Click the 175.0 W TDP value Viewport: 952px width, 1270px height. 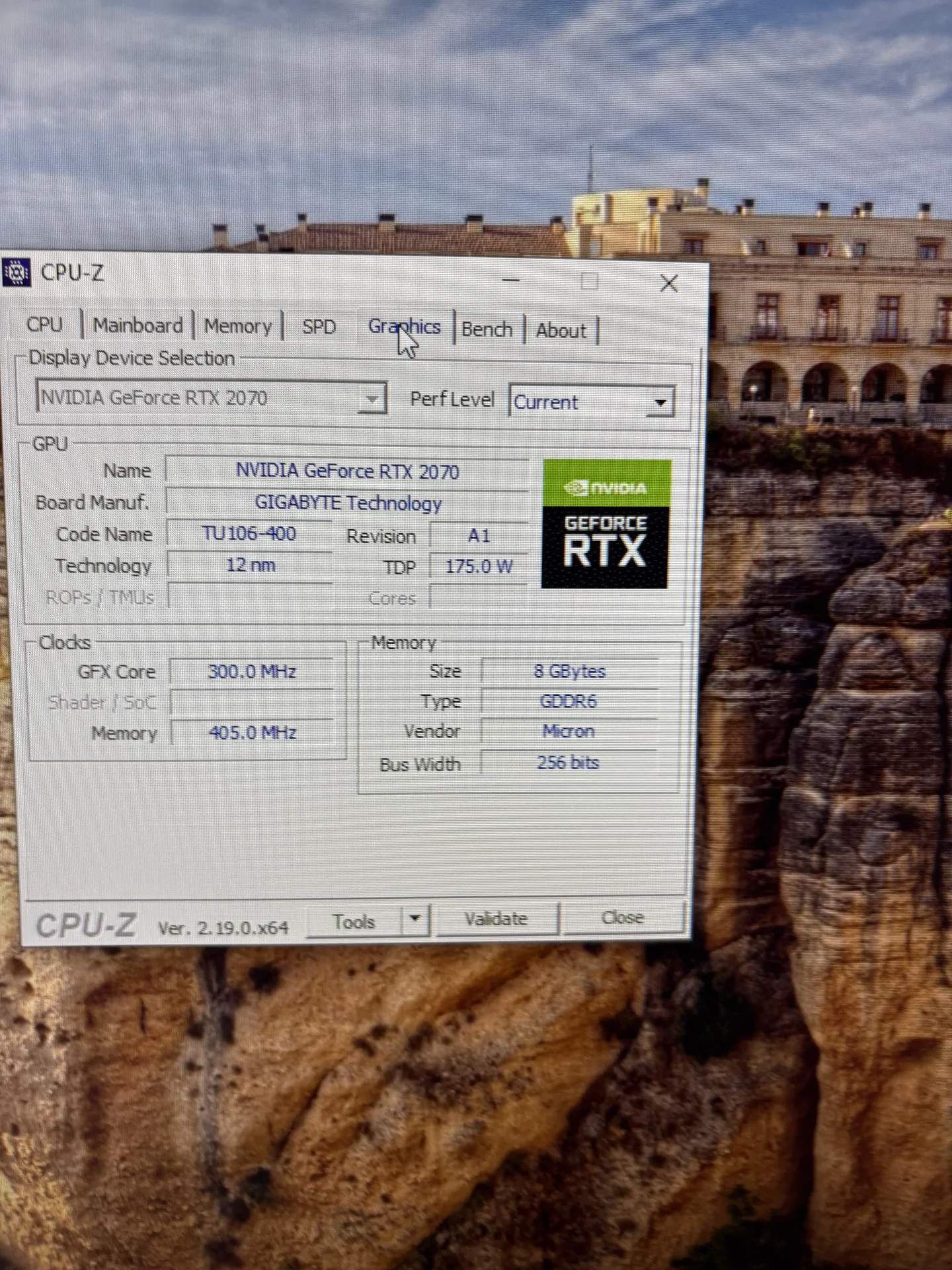[479, 566]
